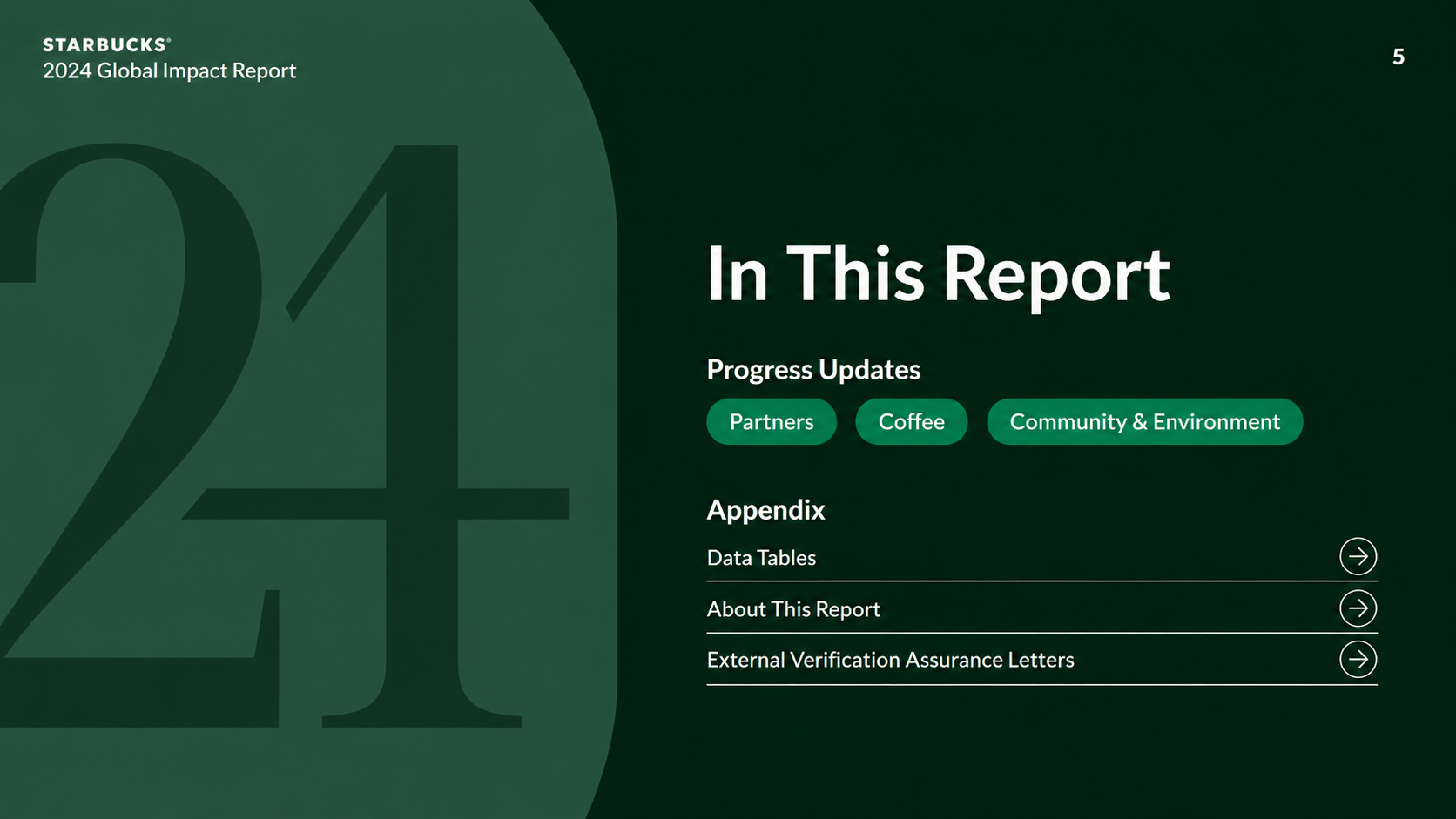Click the Progress Updates heading
The image size is (1456, 819).
pos(813,370)
